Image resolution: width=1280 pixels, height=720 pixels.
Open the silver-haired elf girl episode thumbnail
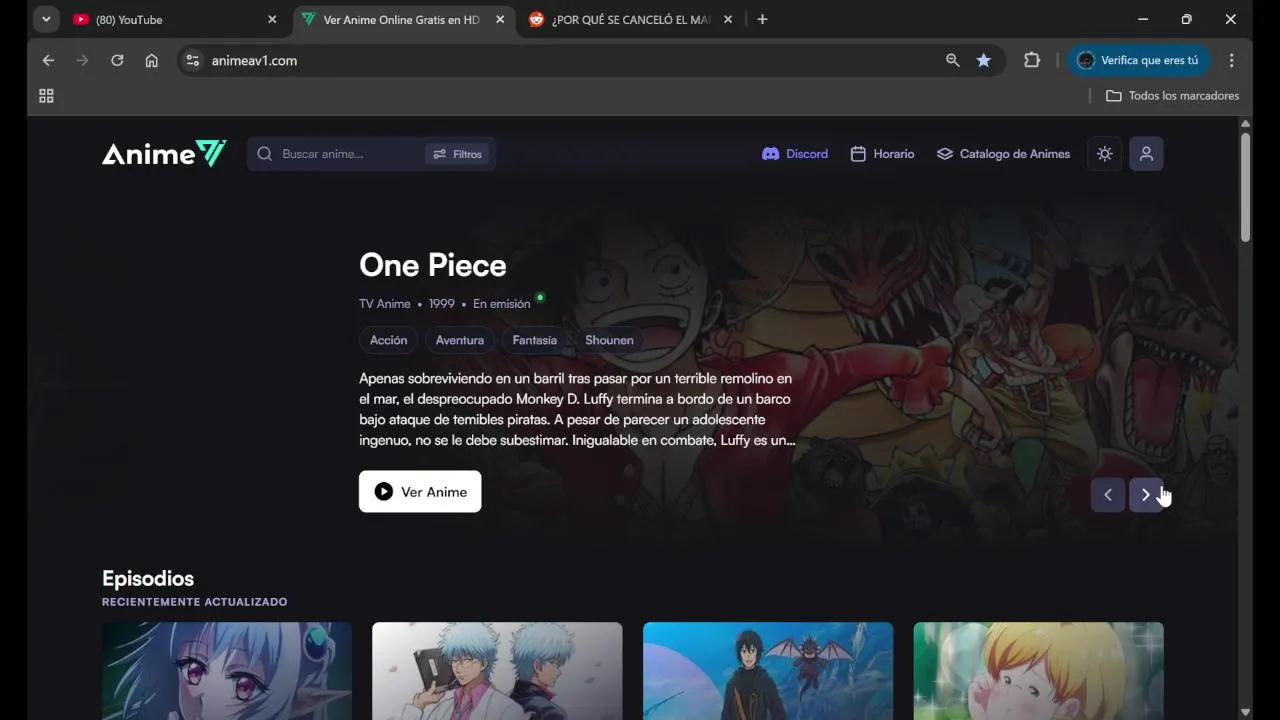click(x=227, y=671)
